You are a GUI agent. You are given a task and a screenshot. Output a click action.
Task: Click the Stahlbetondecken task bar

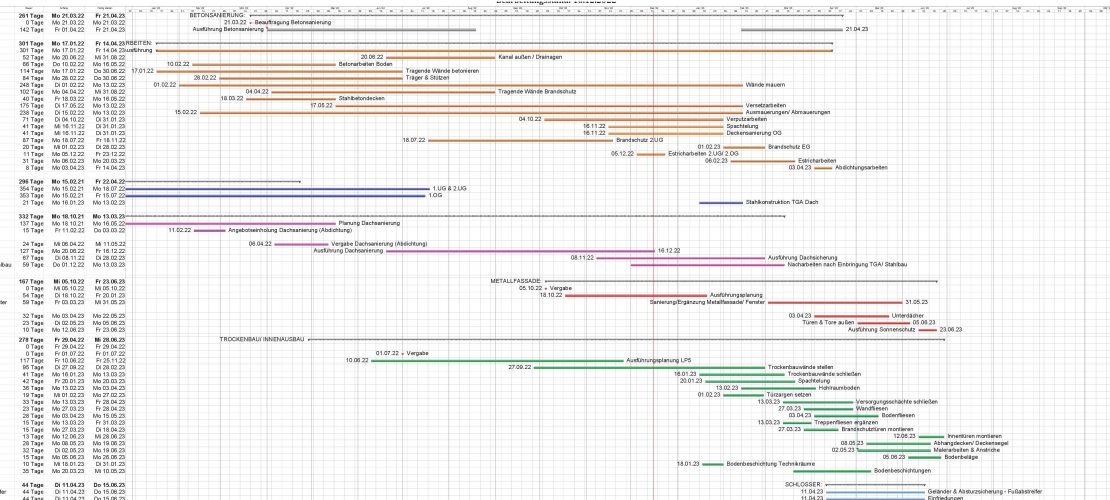290,99
